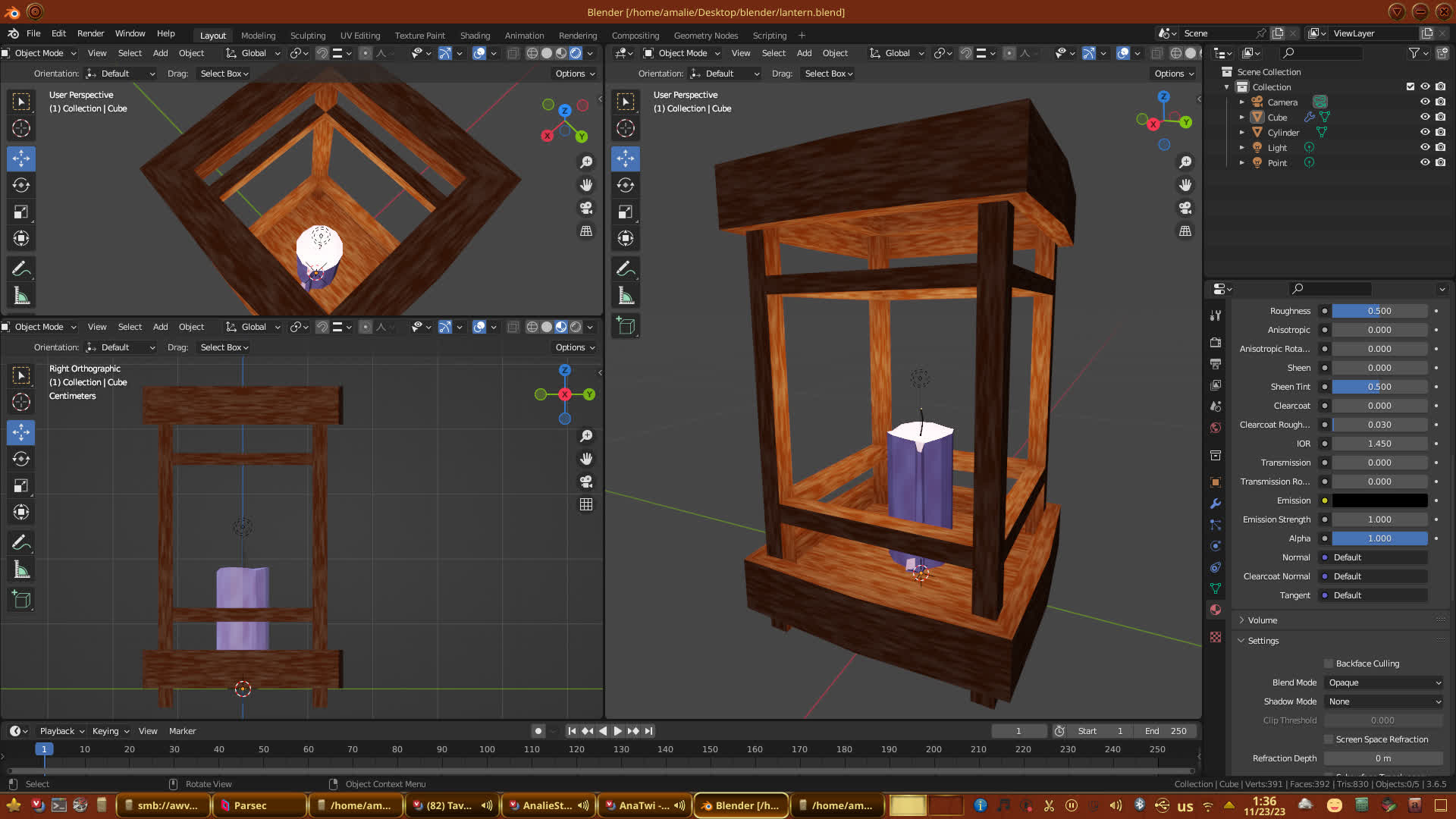This screenshot has height=819, width=1456.
Task: Click the pan hand icon in bottom-left viewport
Action: pyautogui.click(x=586, y=459)
